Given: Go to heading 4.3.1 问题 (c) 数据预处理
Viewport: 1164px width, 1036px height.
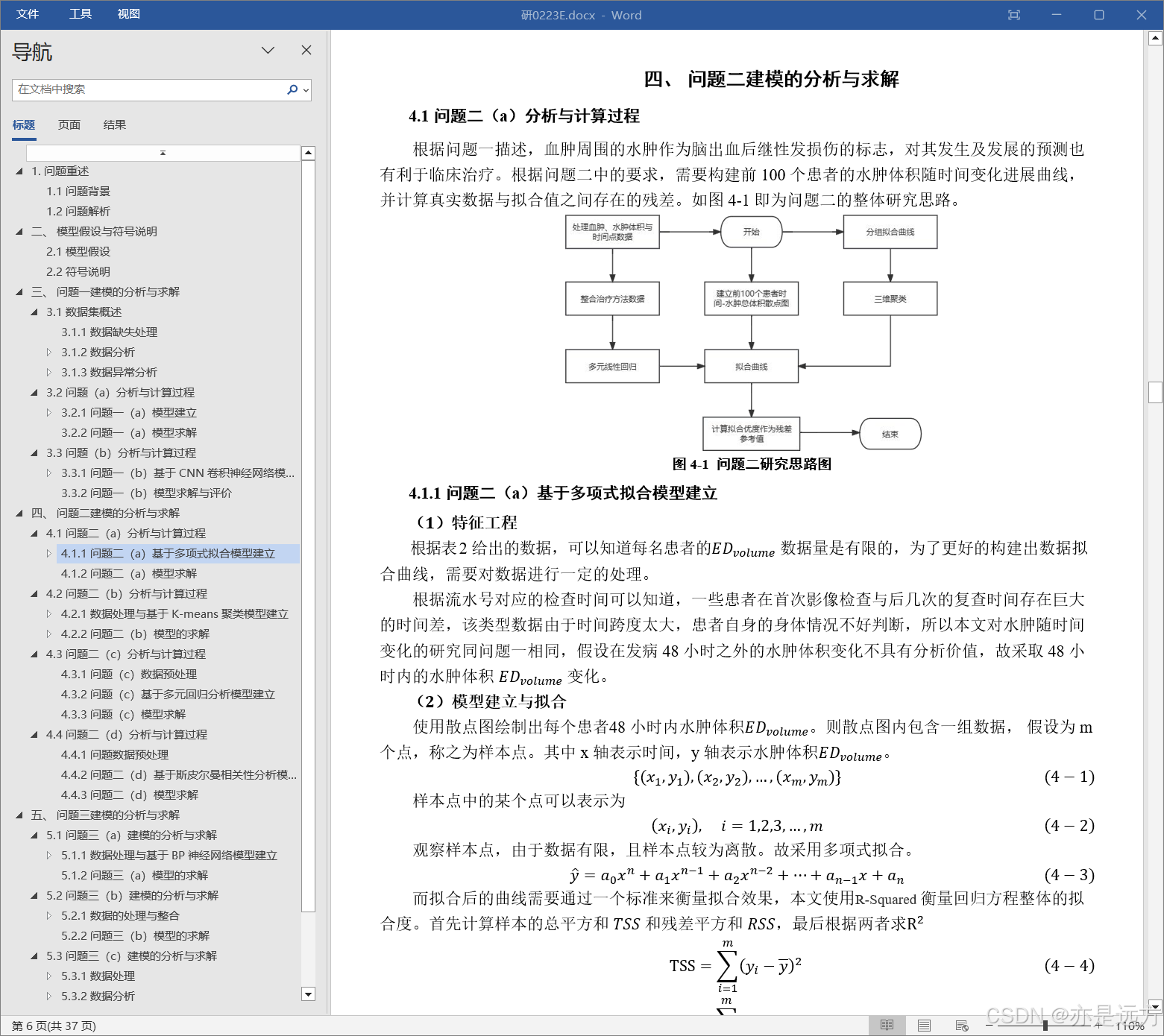Looking at the screenshot, I should 129,675.
